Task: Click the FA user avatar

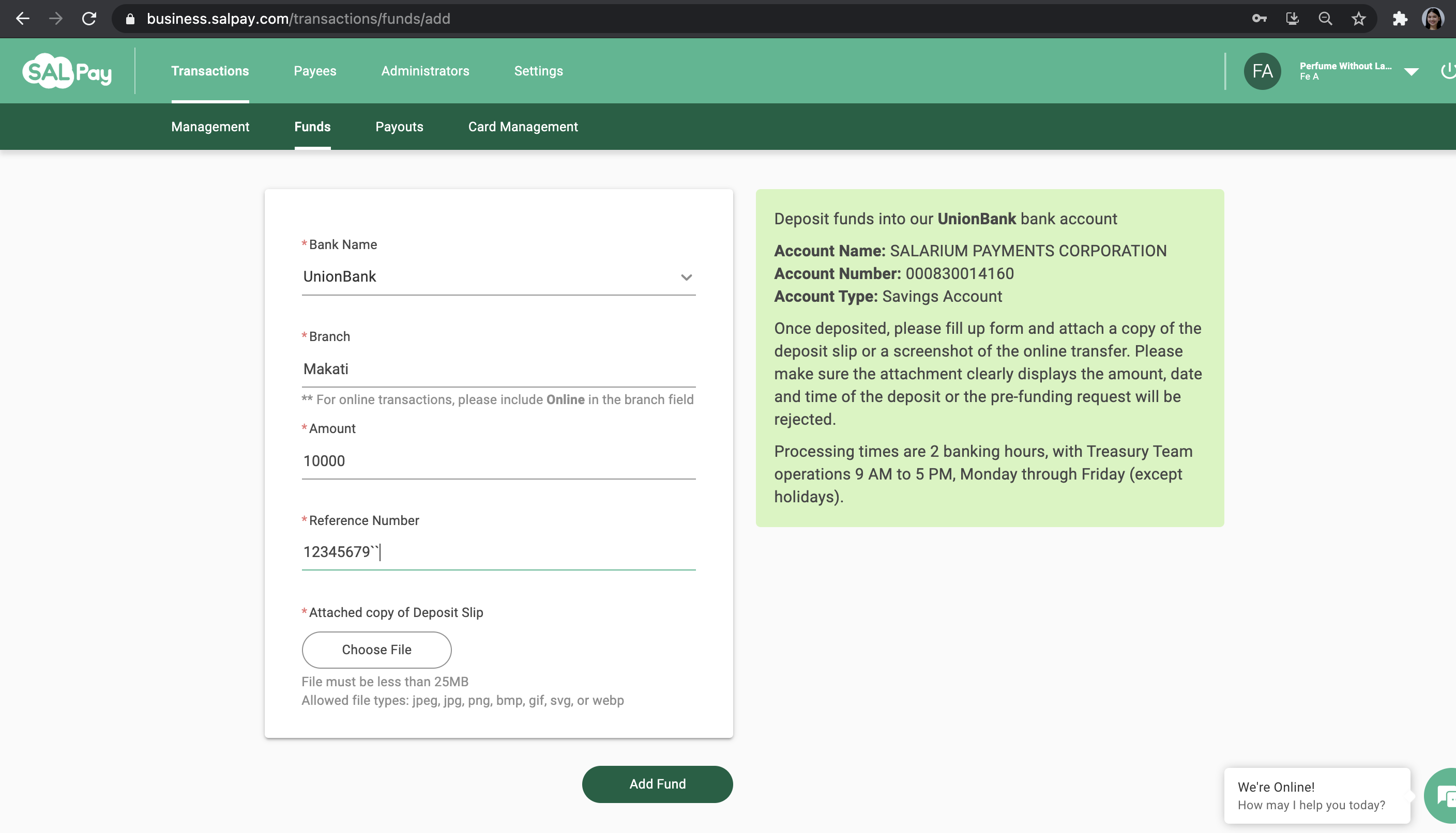Action: (1262, 71)
